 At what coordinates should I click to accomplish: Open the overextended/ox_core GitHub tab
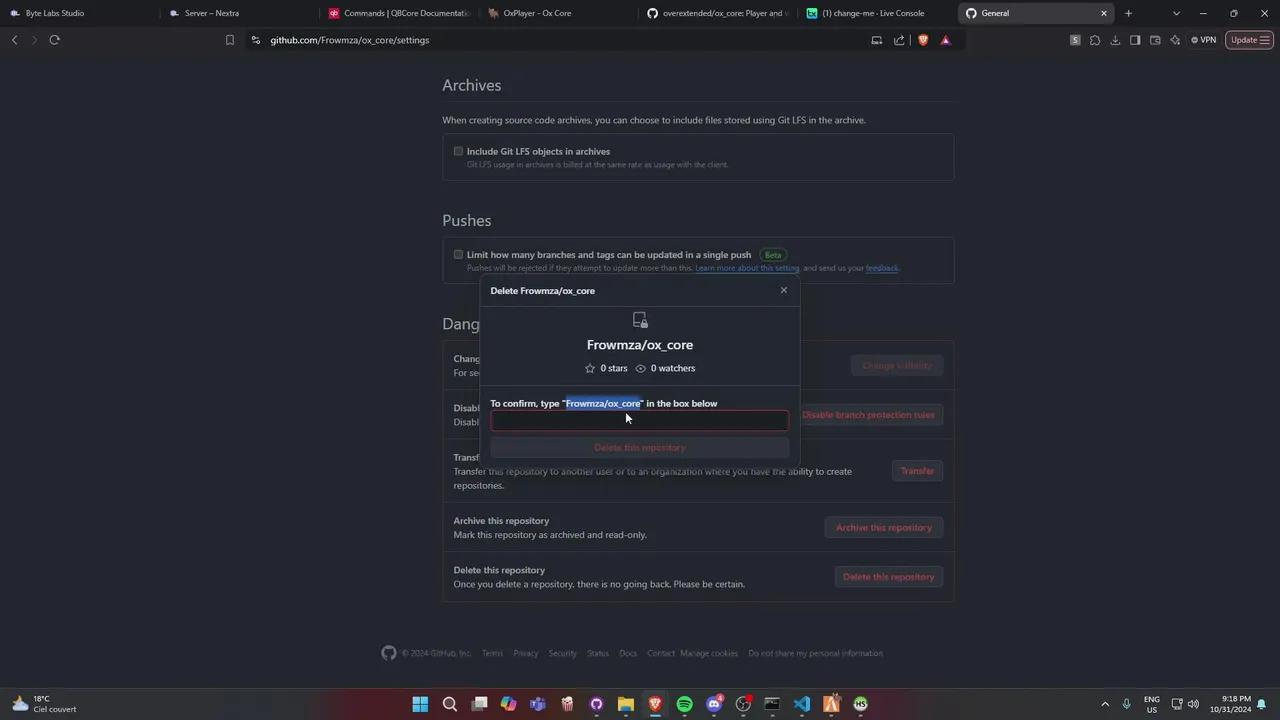pos(717,13)
